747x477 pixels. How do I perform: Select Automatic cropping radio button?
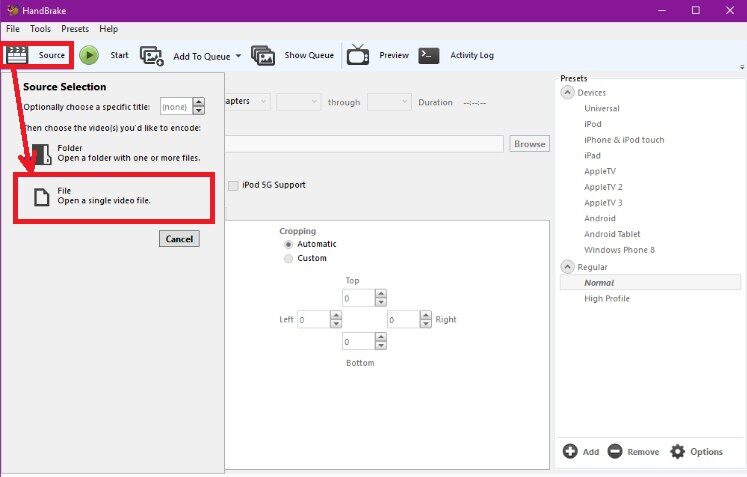pyautogui.click(x=288, y=244)
